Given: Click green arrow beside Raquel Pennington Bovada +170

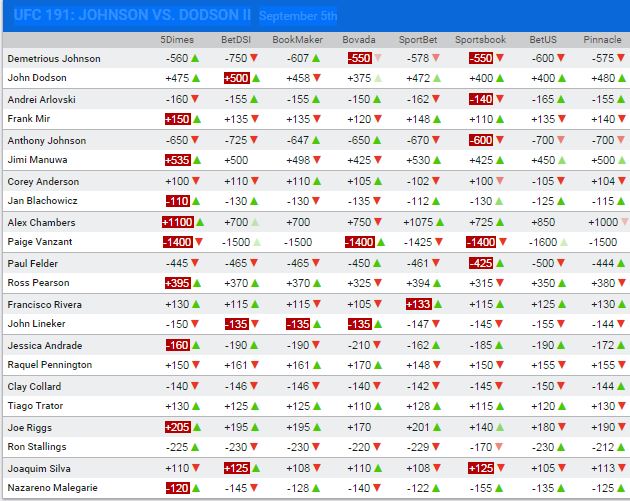Looking at the screenshot, I should tap(378, 365).
